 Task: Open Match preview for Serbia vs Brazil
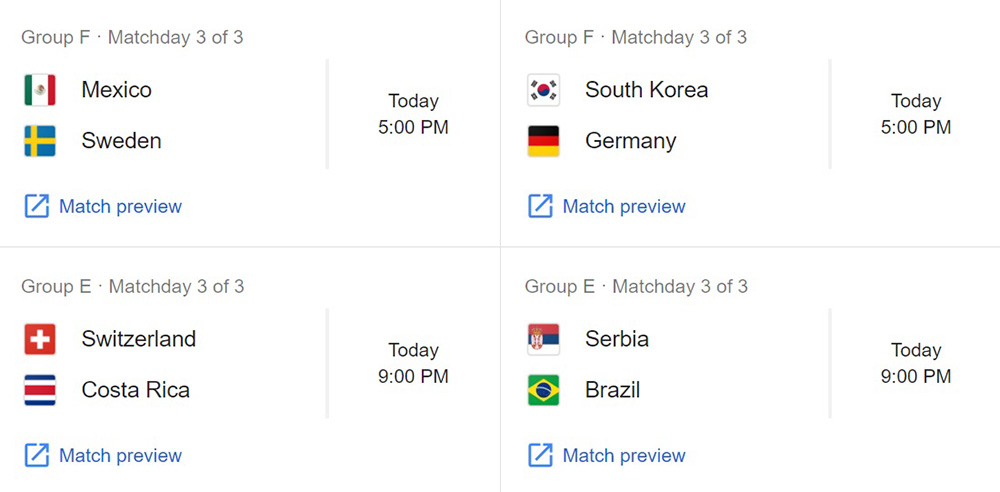[624, 456]
